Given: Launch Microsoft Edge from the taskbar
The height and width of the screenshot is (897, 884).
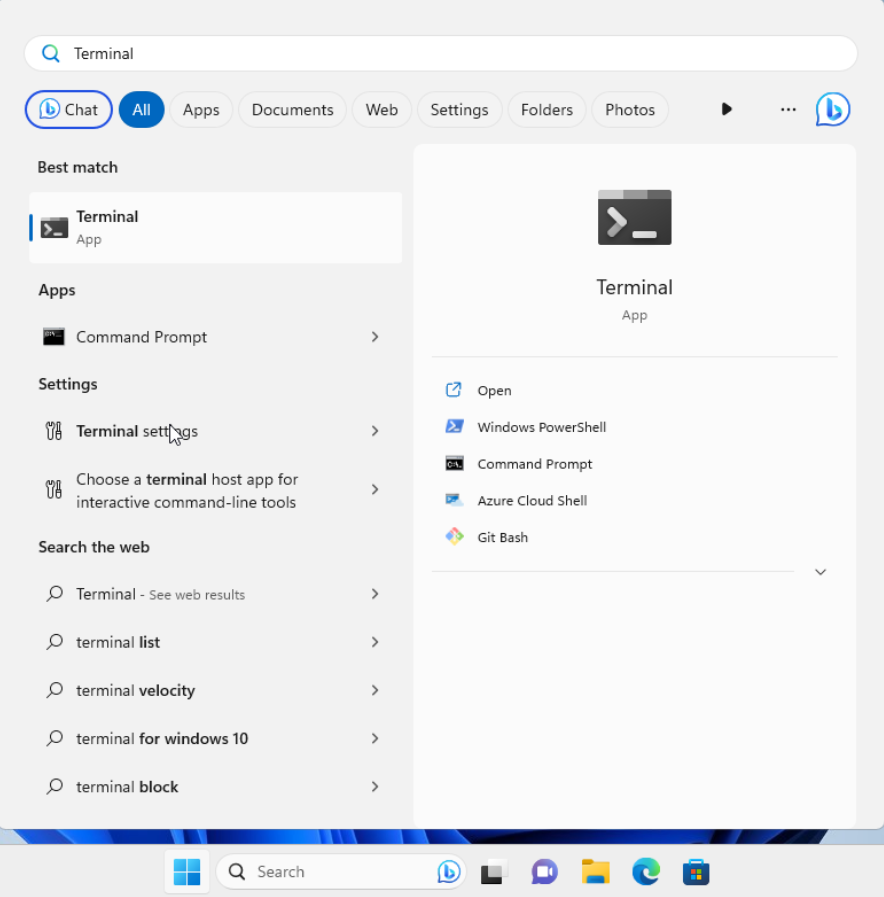Looking at the screenshot, I should click(645, 871).
